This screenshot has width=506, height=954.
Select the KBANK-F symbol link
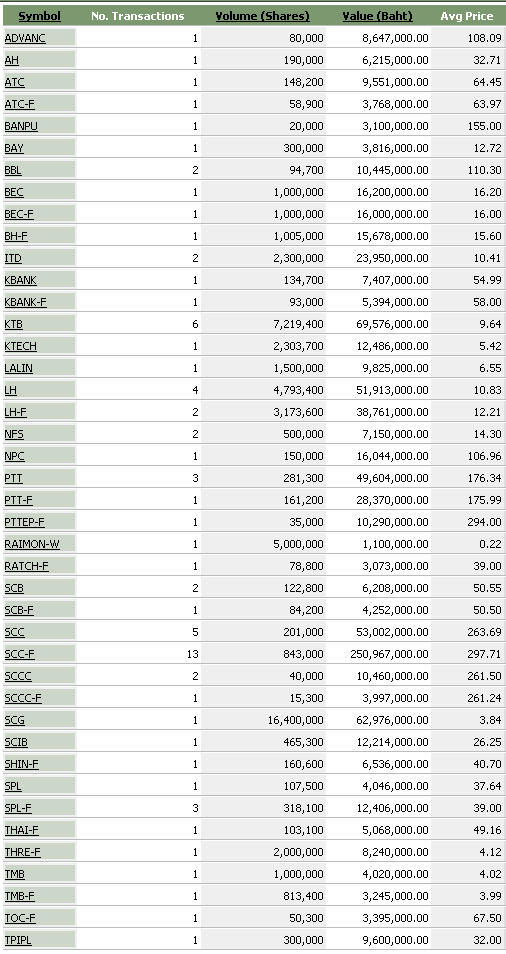26,302
